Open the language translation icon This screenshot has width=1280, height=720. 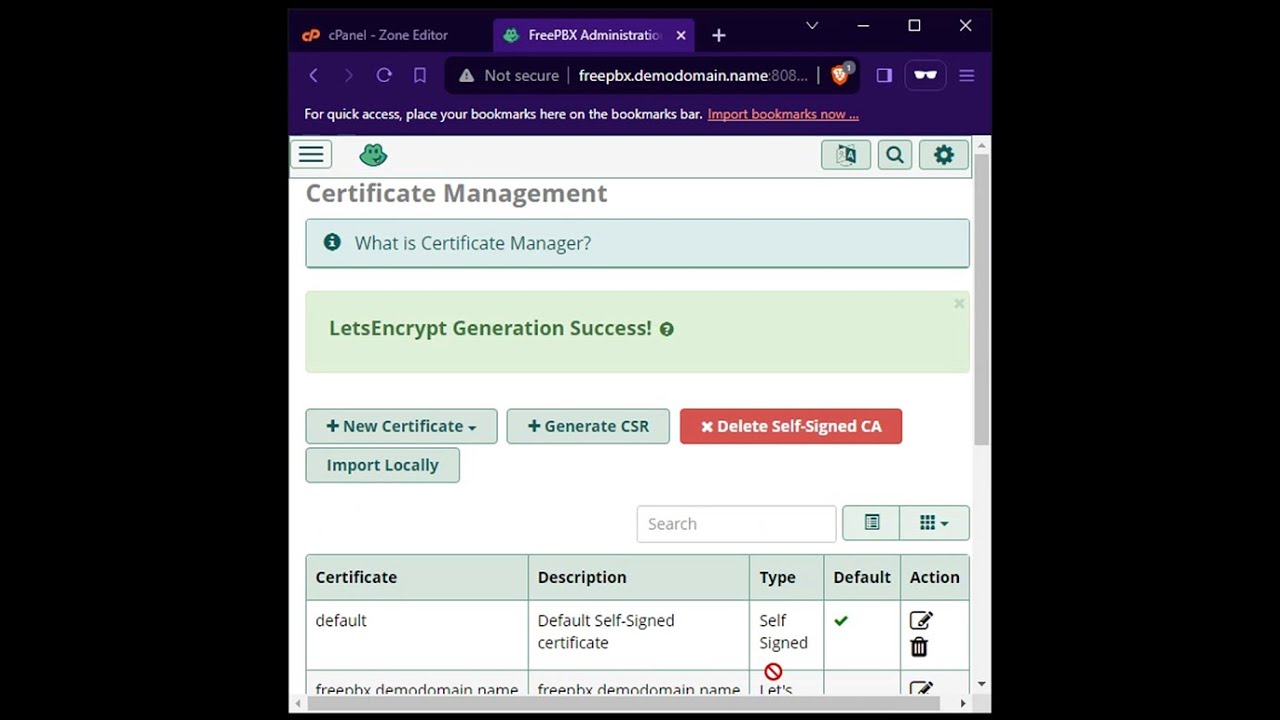(x=846, y=154)
